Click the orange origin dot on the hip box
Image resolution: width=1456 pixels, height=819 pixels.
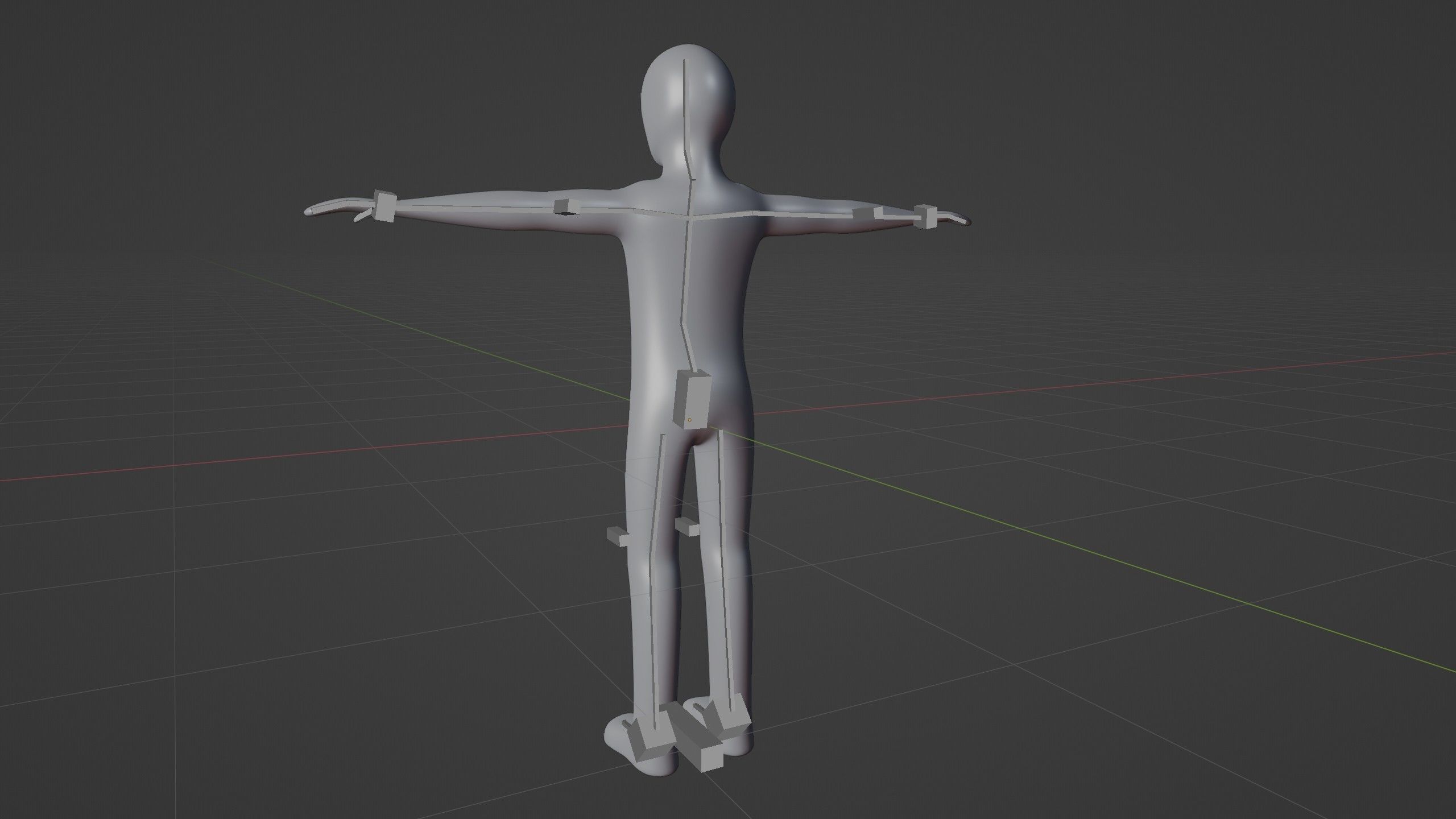tap(689, 420)
